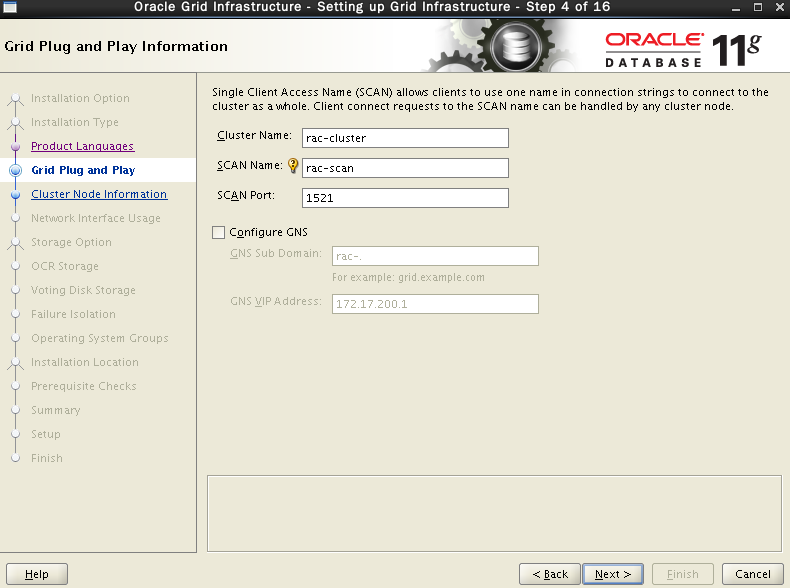Click the Product Languages step bullet icon

click(x=15, y=147)
